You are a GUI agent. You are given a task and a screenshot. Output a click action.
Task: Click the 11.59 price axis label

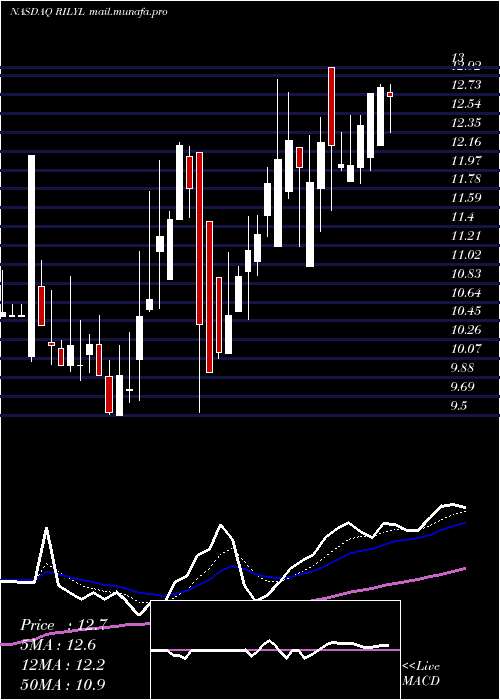[x=467, y=198]
